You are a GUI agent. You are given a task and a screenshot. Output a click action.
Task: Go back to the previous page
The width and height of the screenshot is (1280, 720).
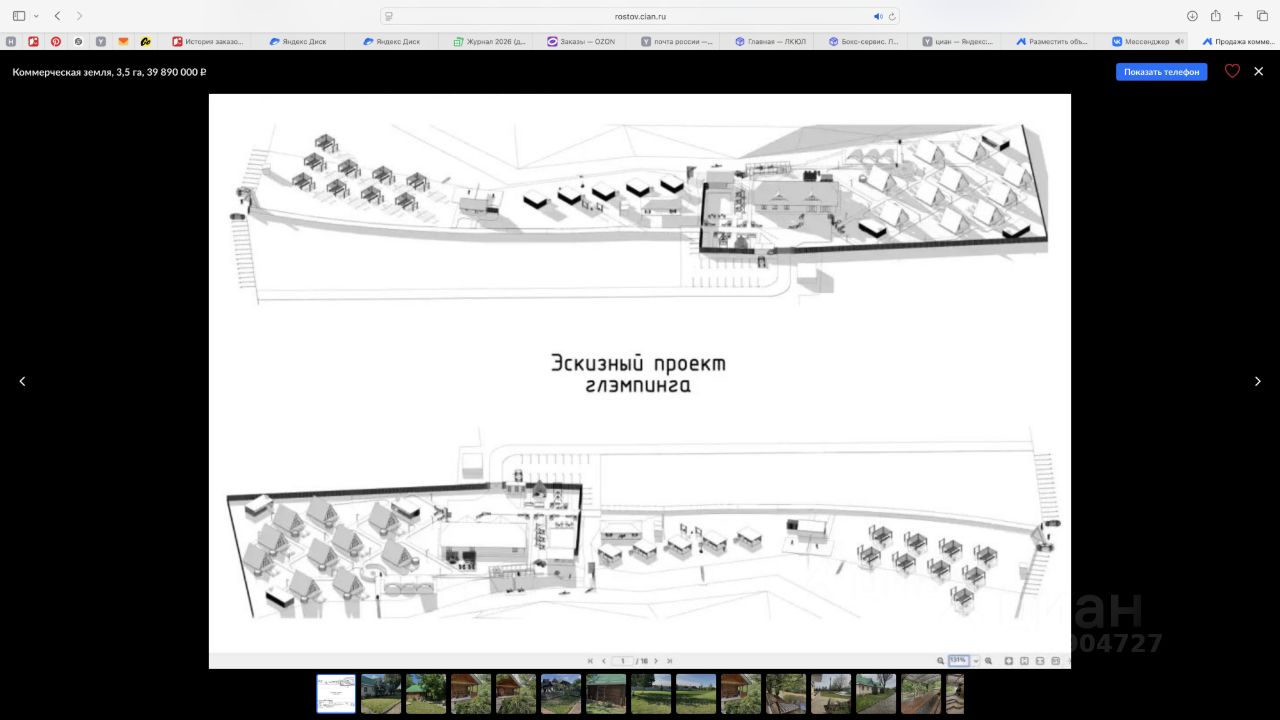click(x=57, y=16)
